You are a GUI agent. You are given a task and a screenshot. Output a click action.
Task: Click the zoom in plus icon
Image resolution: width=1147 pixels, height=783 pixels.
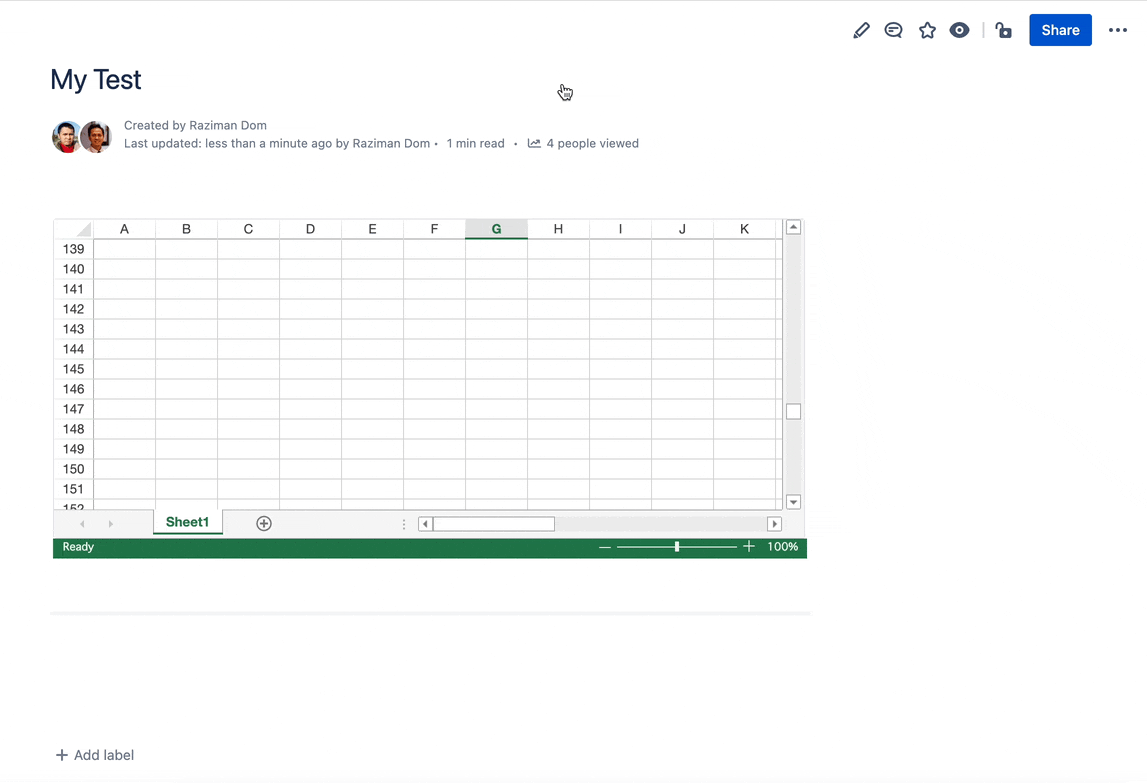pyautogui.click(x=749, y=547)
